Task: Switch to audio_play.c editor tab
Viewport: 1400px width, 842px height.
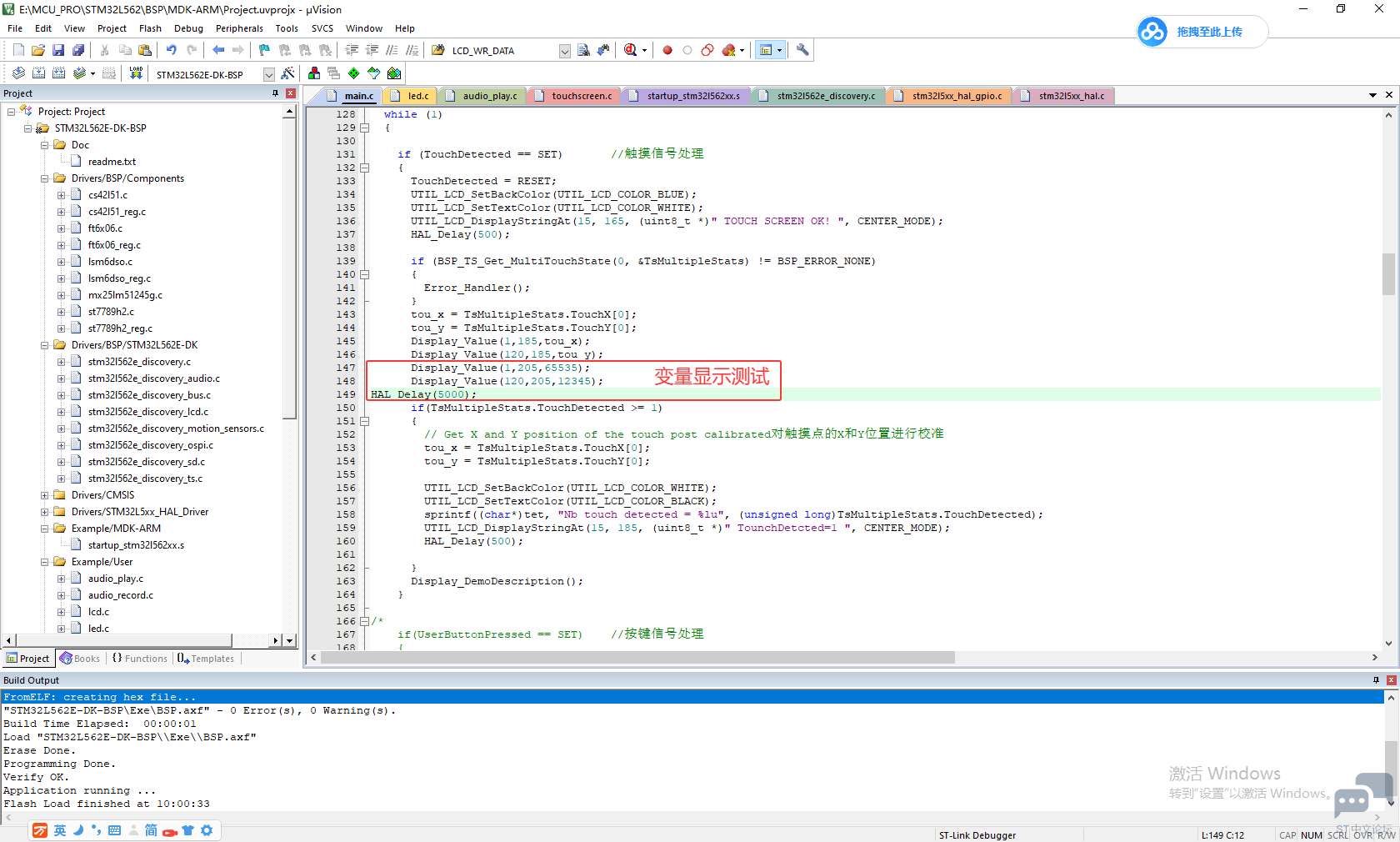Action: (x=482, y=96)
